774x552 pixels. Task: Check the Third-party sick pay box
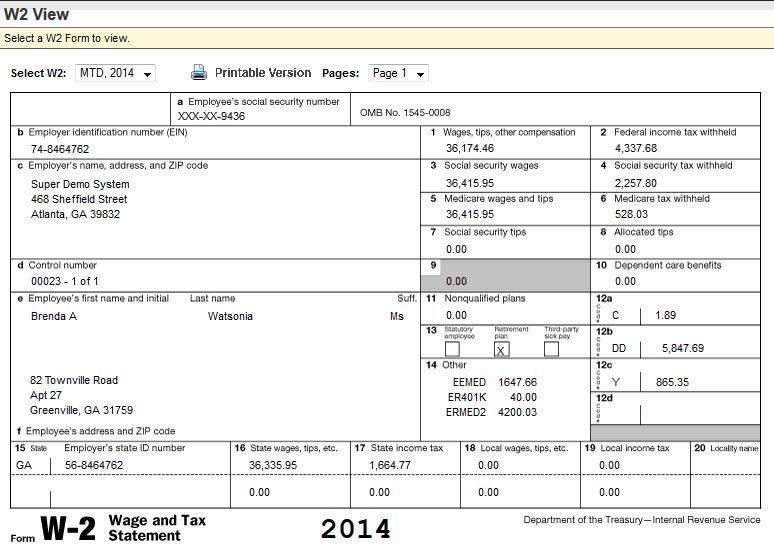pyautogui.click(x=551, y=349)
